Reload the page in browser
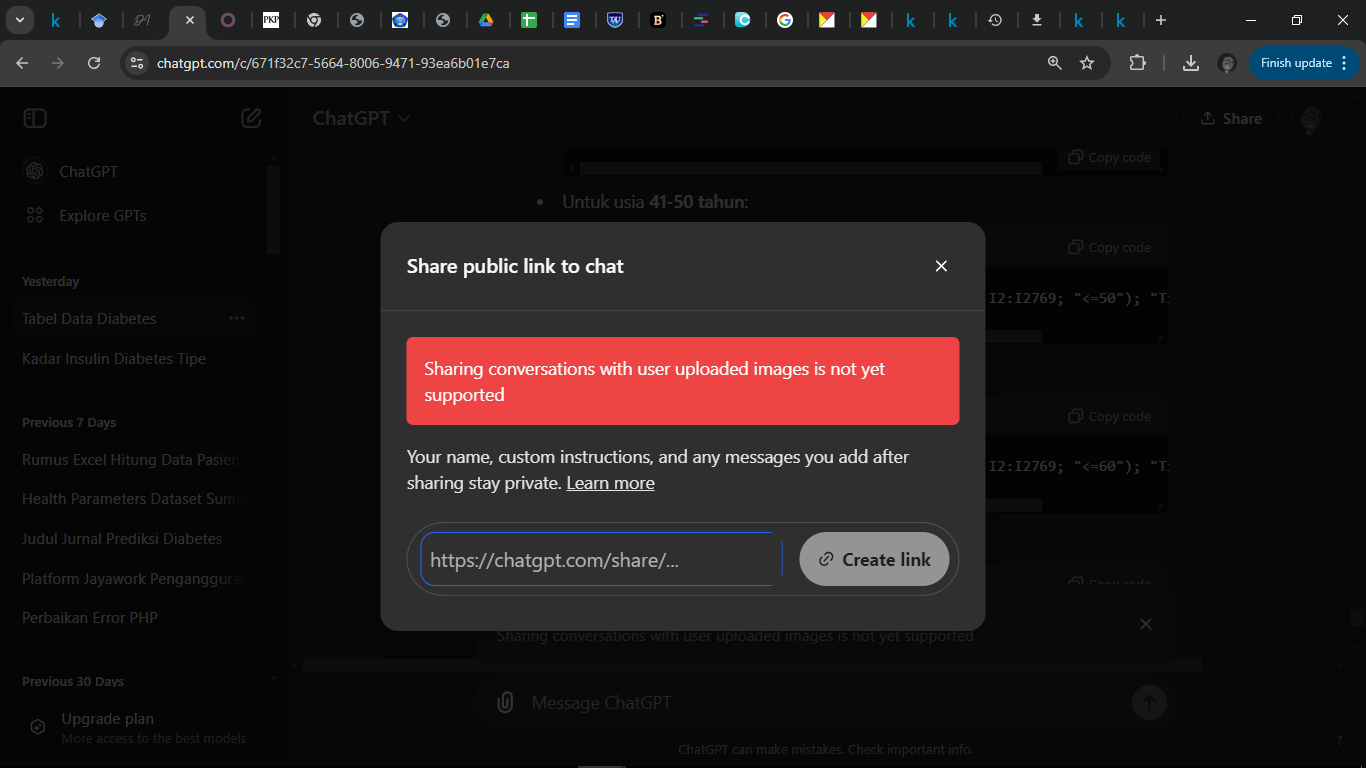This screenshot has height=768, width=1366. 94,63
